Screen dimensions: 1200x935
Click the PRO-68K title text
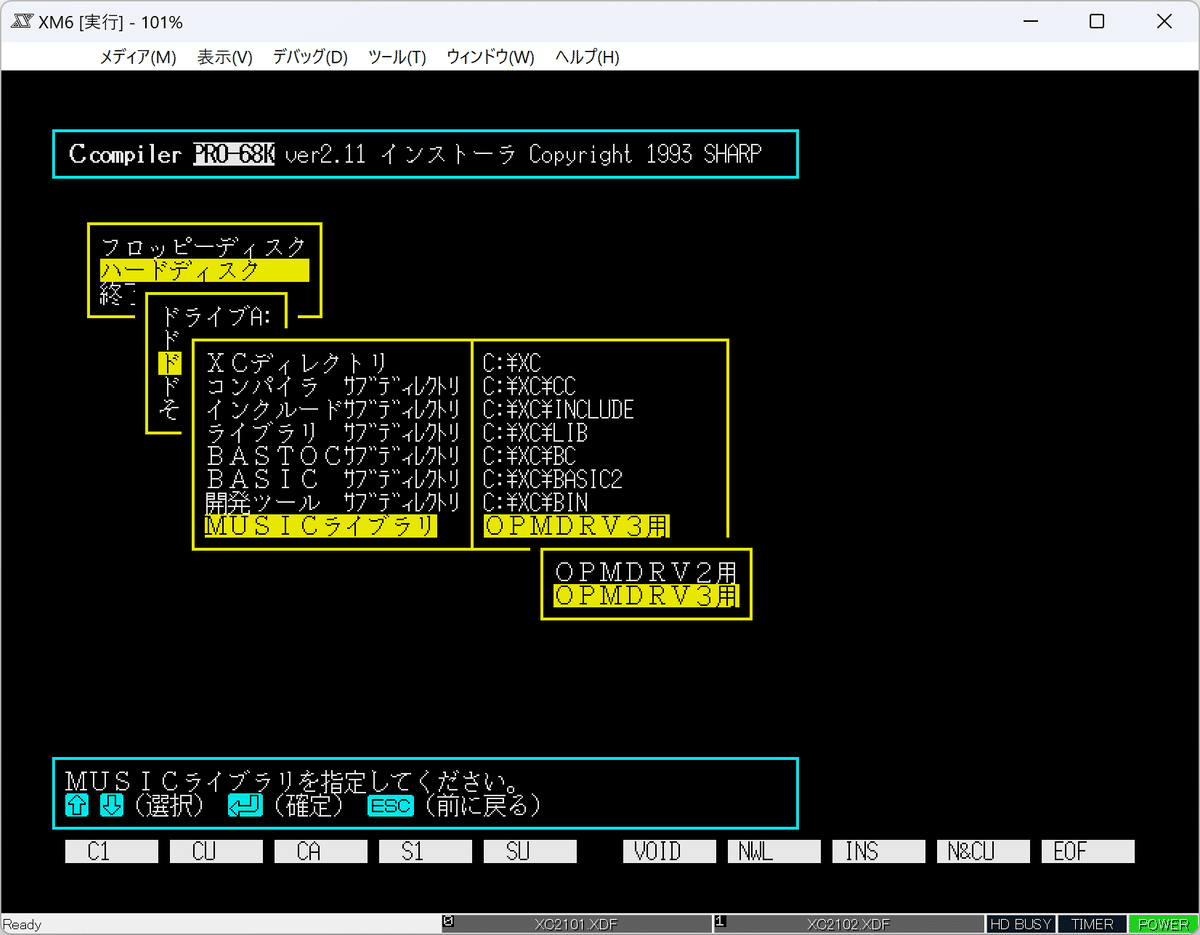point(234,154)
